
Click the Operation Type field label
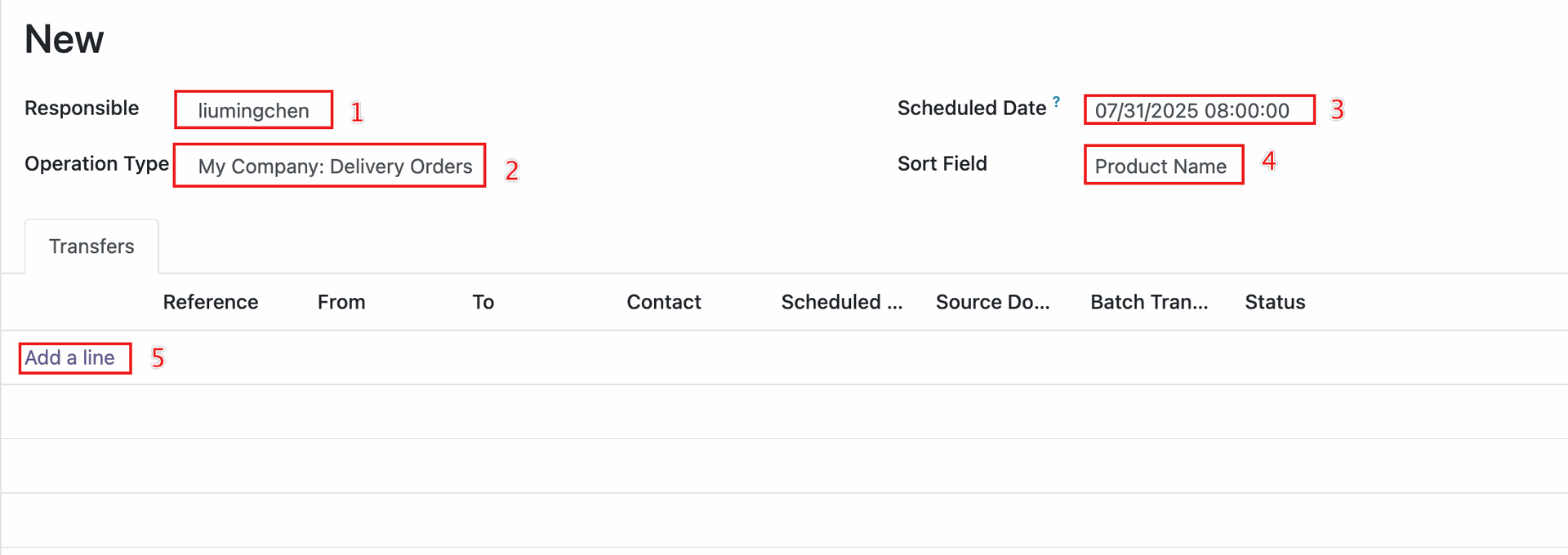(96, 163)
